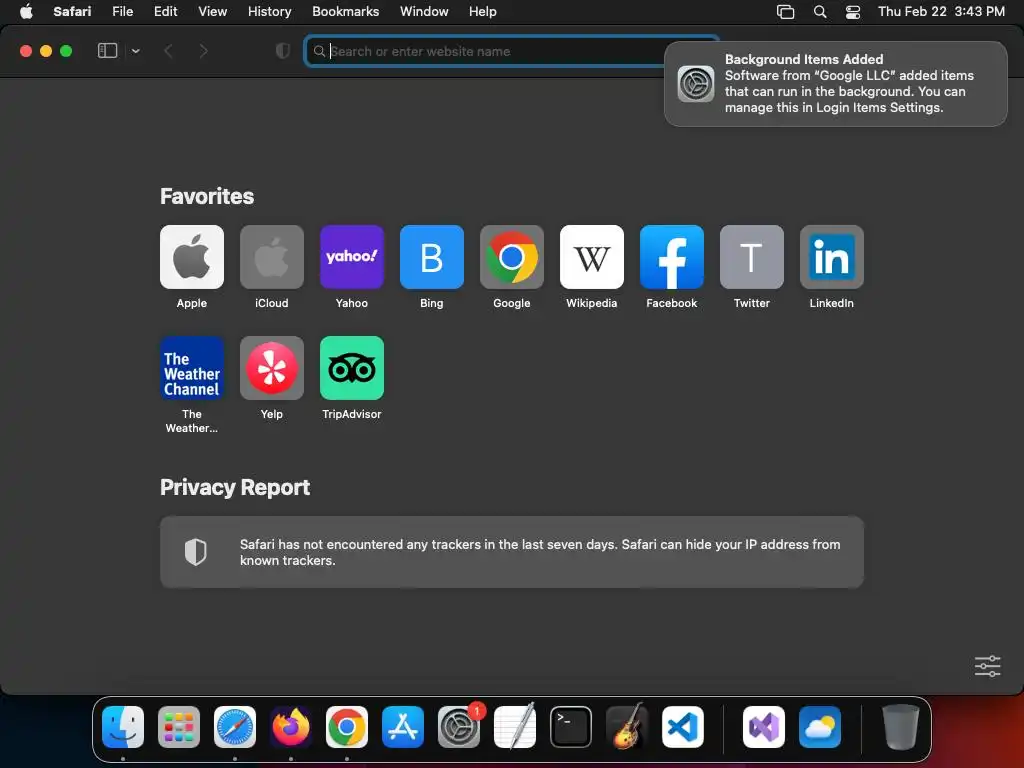Launch Visual Studio Code from the Dock
The width and height of the screenshot is (1024, 768).
pyautogui.click(x=682, y=726)
